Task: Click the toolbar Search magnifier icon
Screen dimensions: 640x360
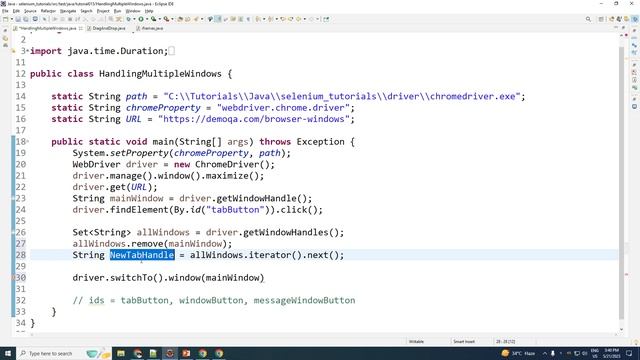Action: coord(588,19)
